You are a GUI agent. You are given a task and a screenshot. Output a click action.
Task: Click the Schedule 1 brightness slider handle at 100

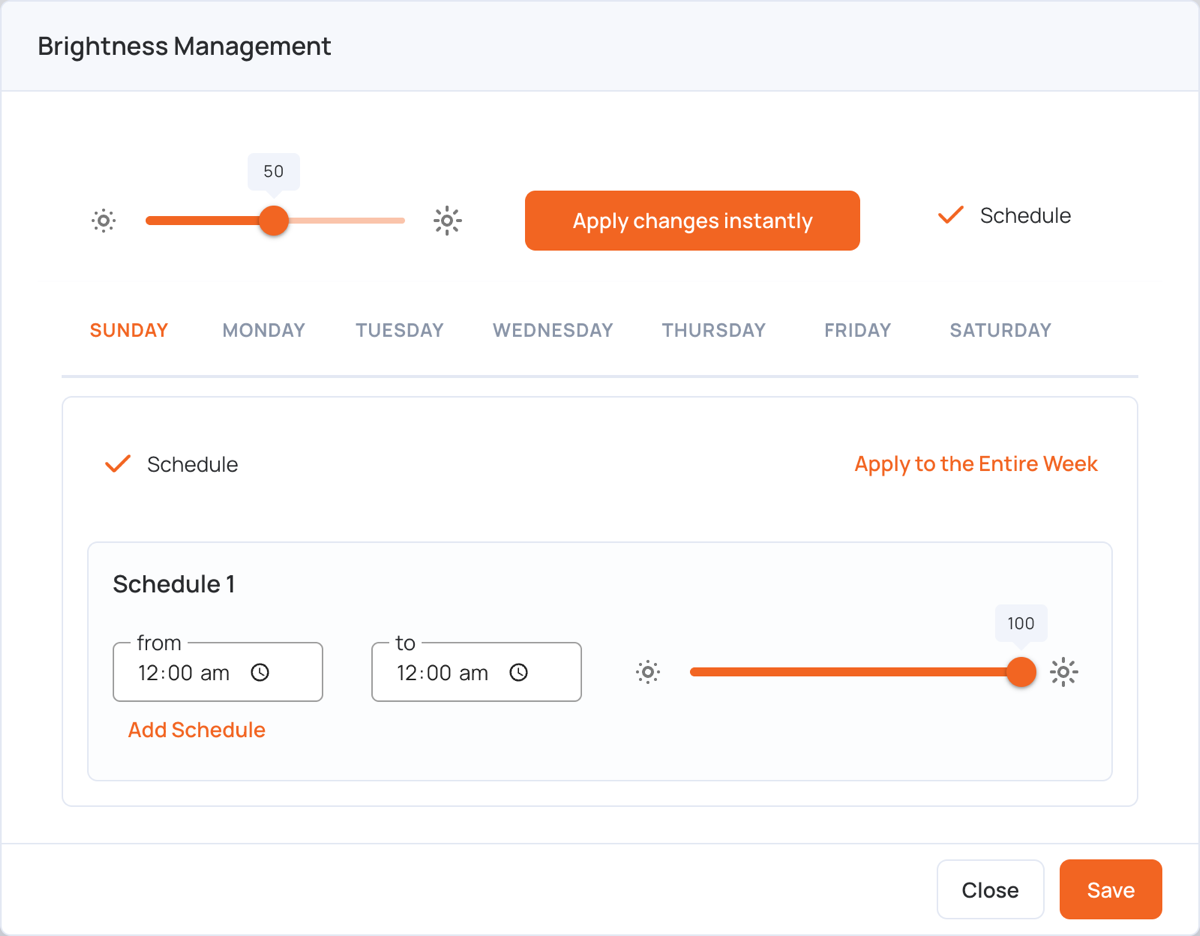[1021, 672]
